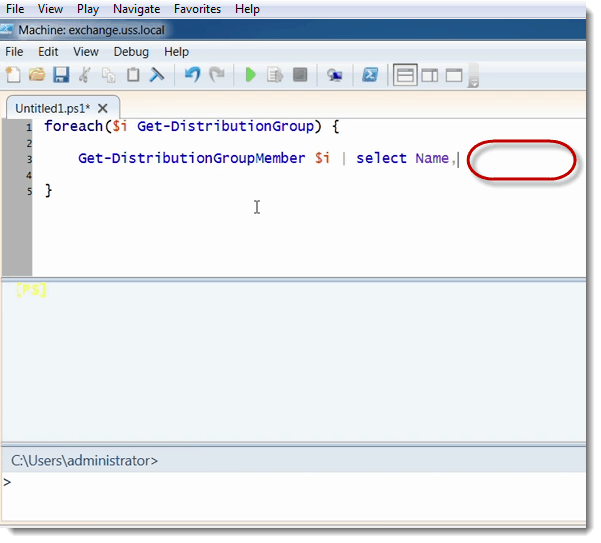
Task: Click the closing brace on line 5
Action: (48, 190)
